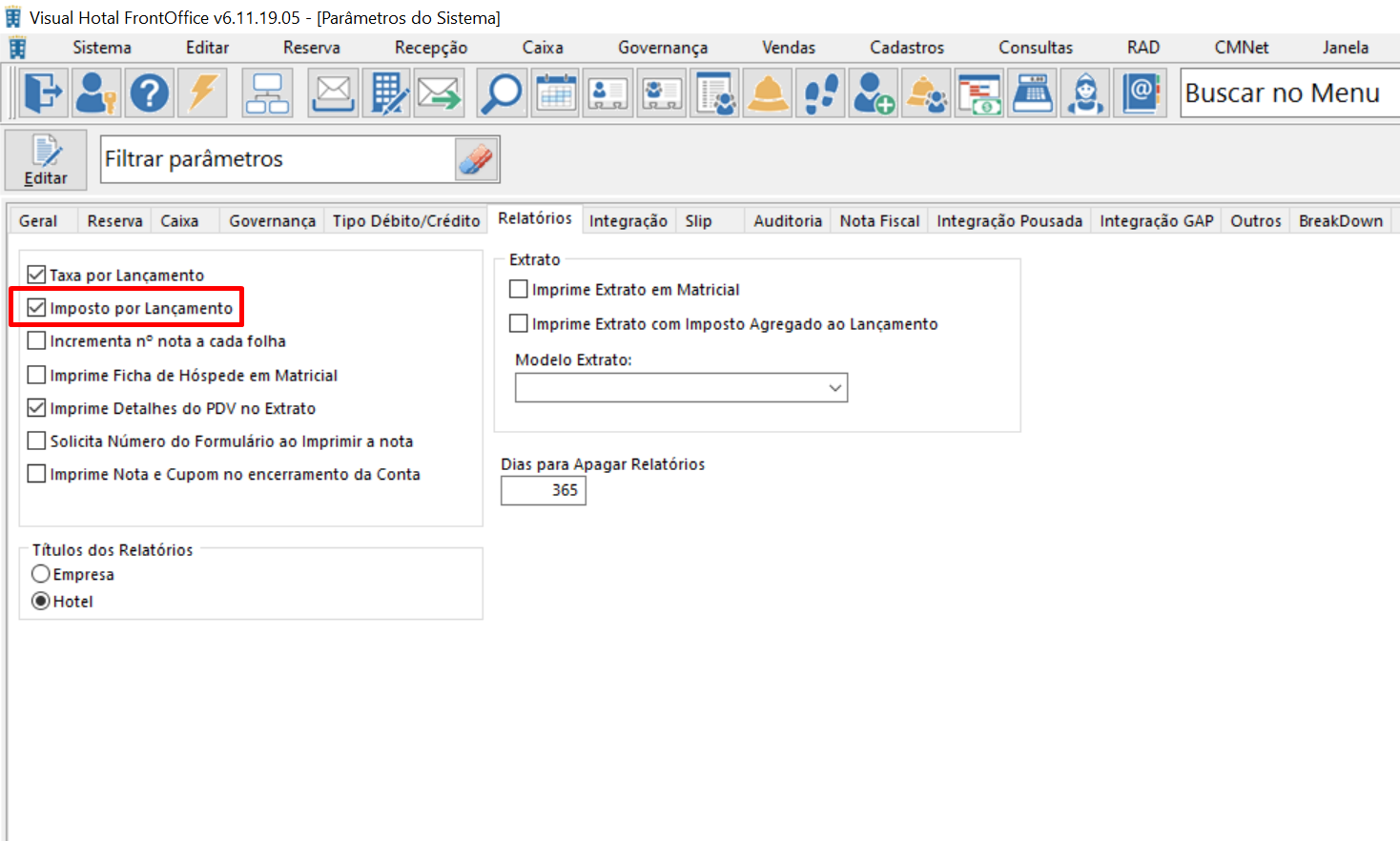Click the envelope inbox tray icon
This screenshot has height=841, width=1400.
(x=333, y=93)
